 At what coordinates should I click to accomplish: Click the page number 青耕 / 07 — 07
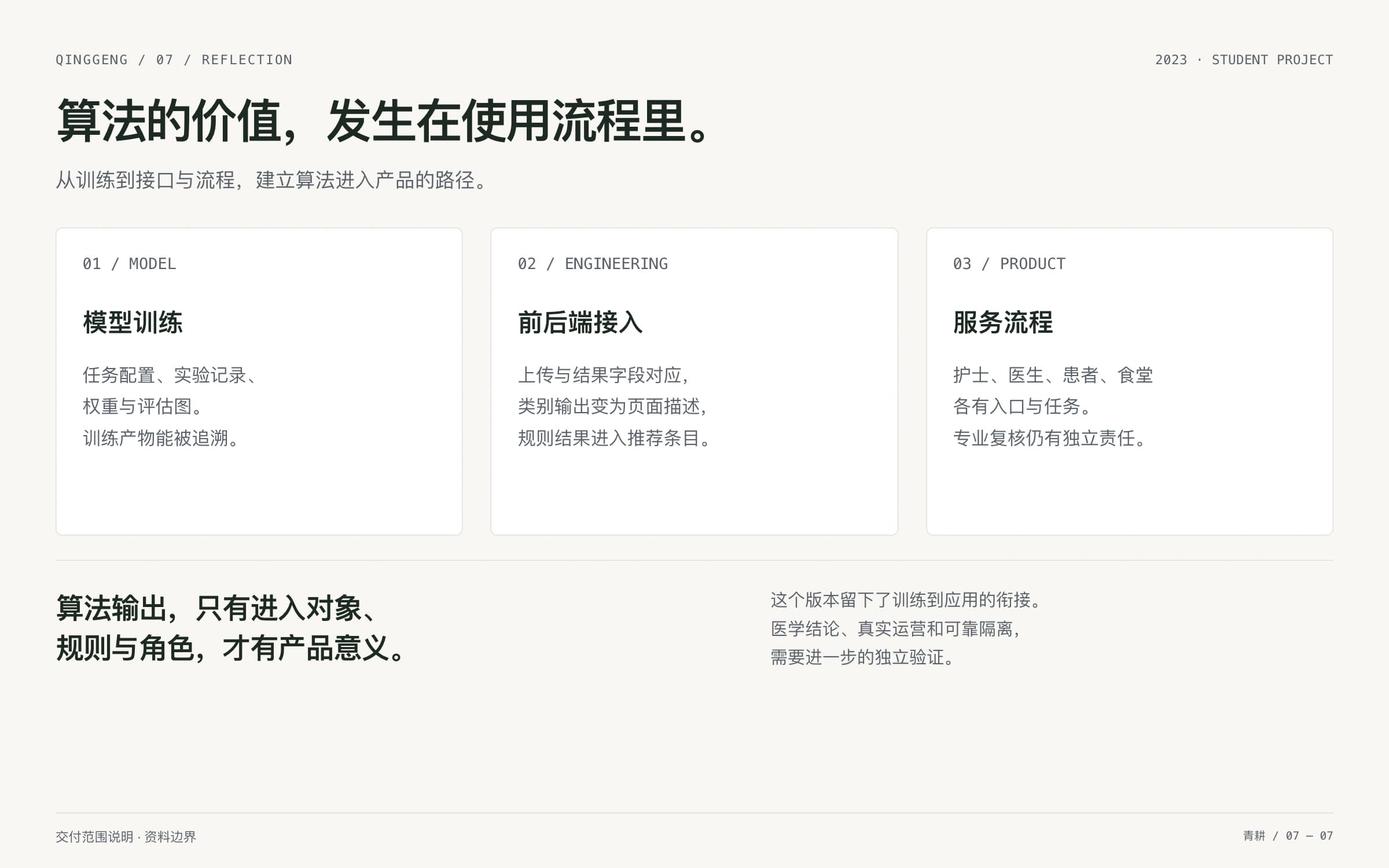(1288, 836)
